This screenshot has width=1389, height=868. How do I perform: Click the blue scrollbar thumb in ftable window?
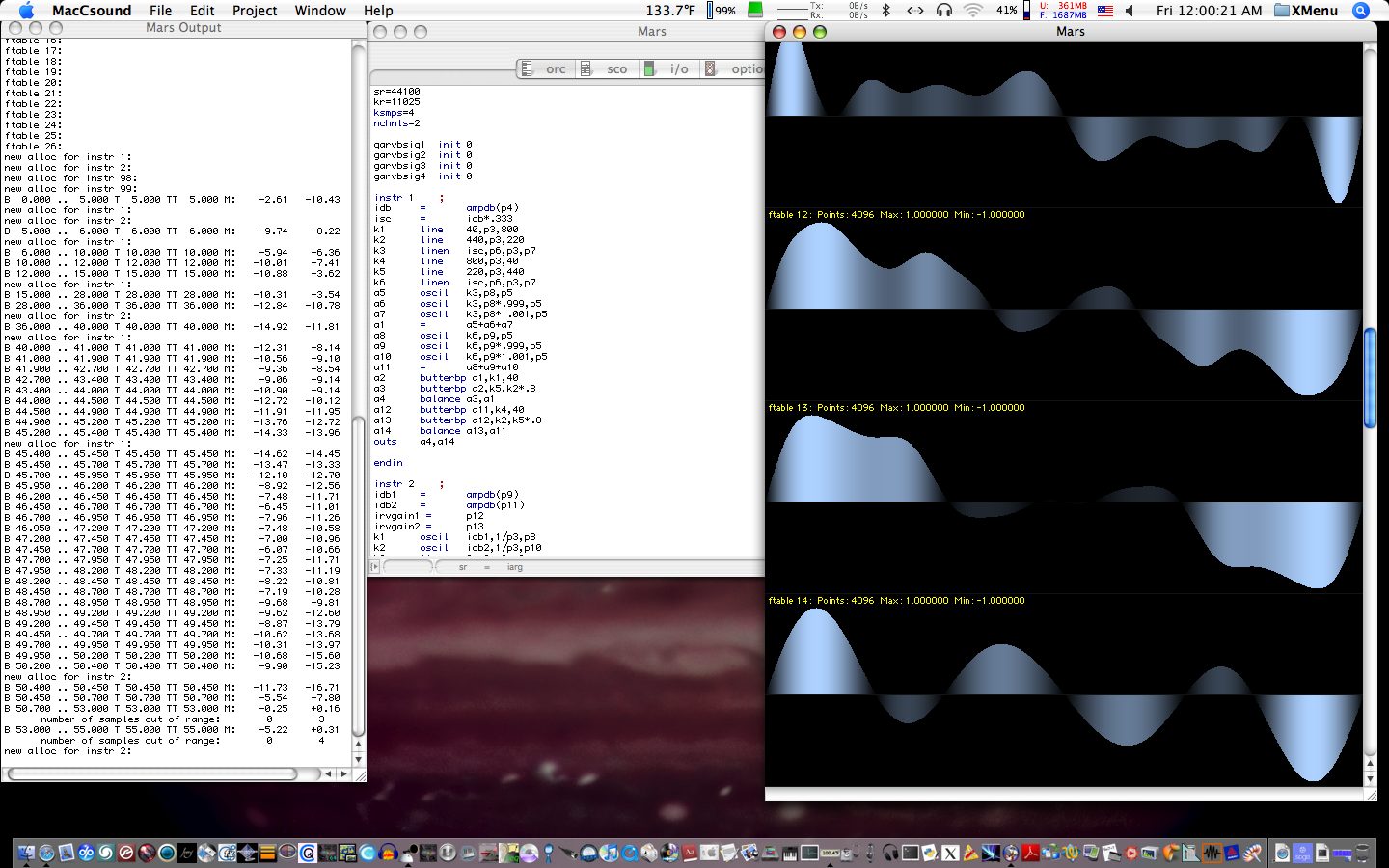(x=1370, y=378)
